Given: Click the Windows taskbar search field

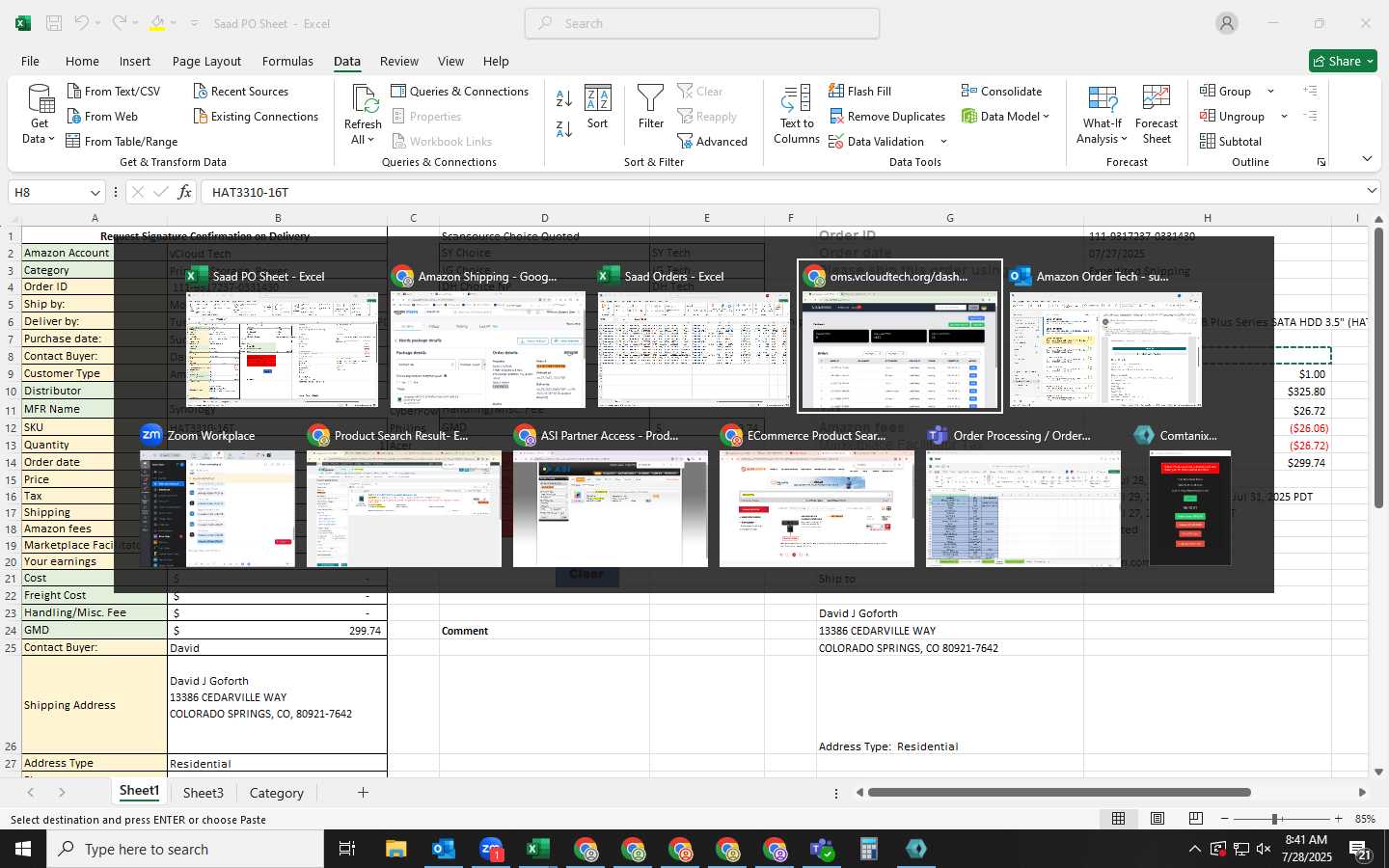Looking at the screenshot, I should click(x=185, y=849).
